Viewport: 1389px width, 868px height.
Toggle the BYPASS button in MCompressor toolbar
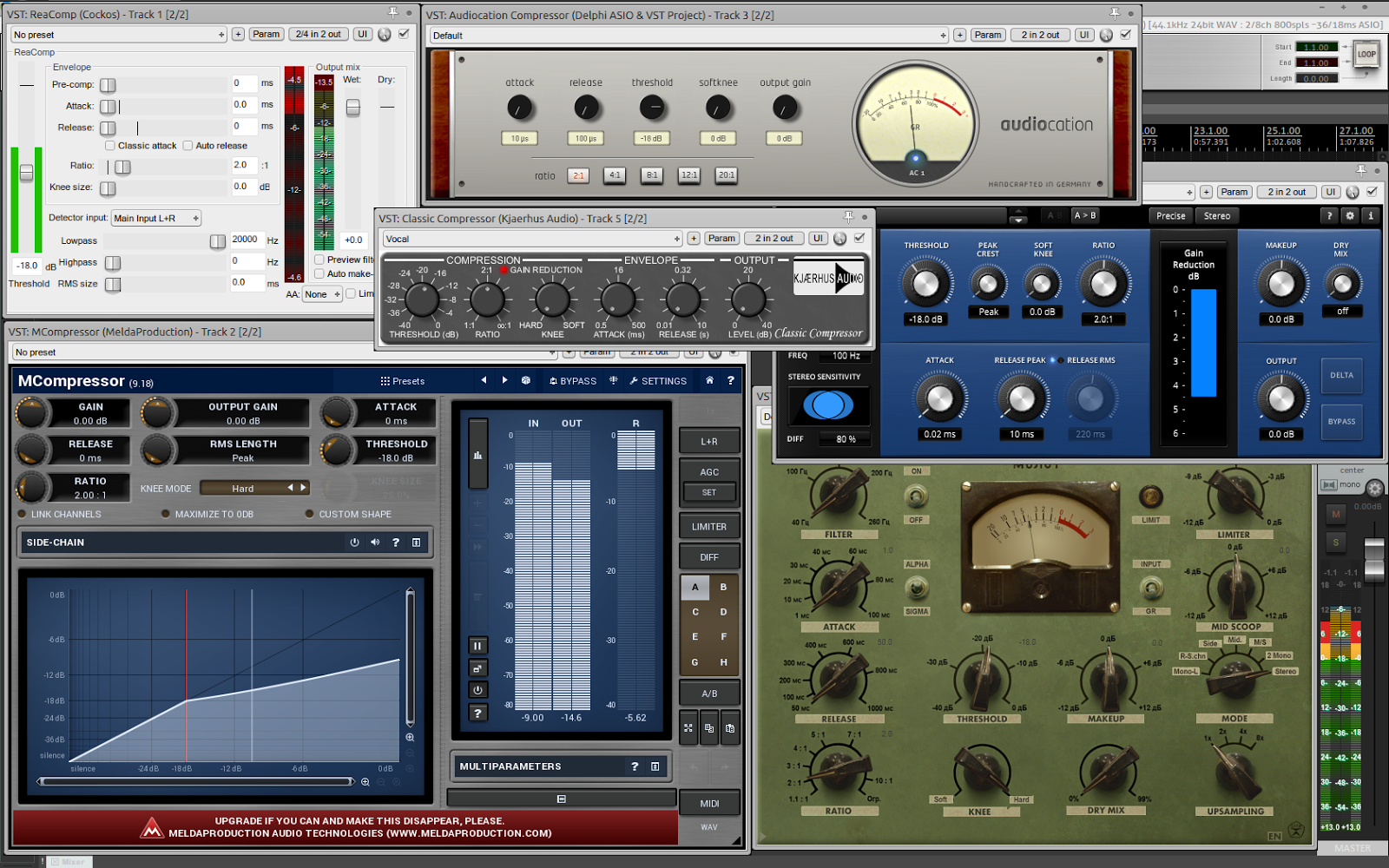(x=573, y=381)
